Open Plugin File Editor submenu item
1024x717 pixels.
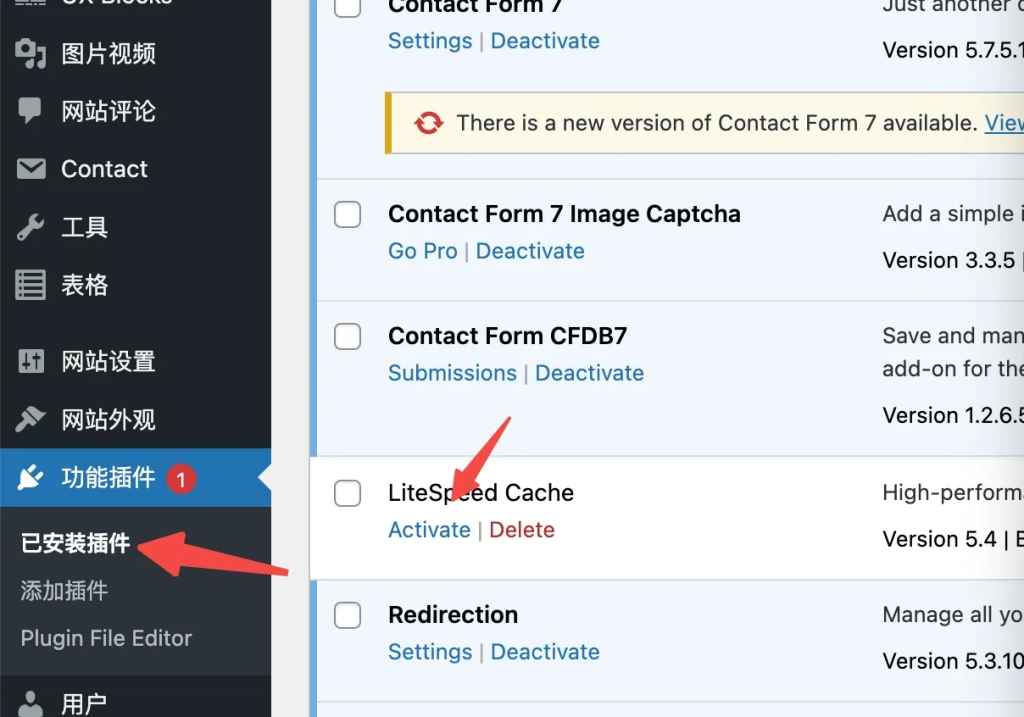(x=106, y=638)
